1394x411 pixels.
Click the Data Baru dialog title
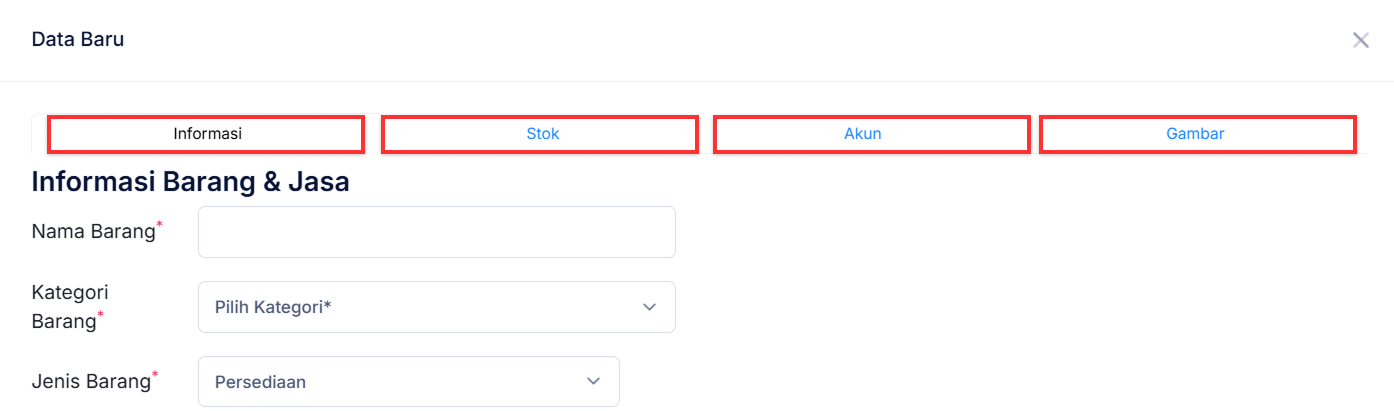tap(78, 40)
